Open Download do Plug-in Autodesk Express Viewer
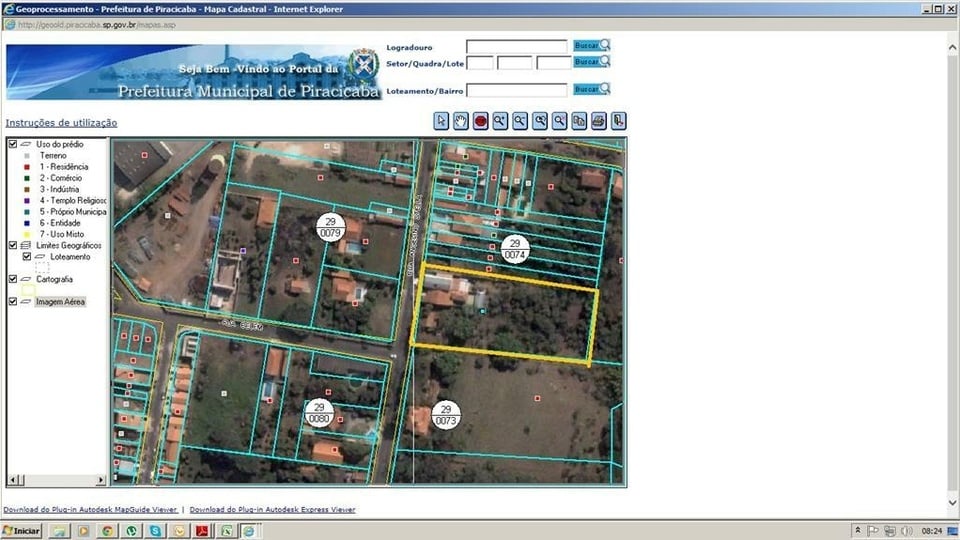Screen dimensions: 960x540 pyautogui.click(x=272, y=509)
